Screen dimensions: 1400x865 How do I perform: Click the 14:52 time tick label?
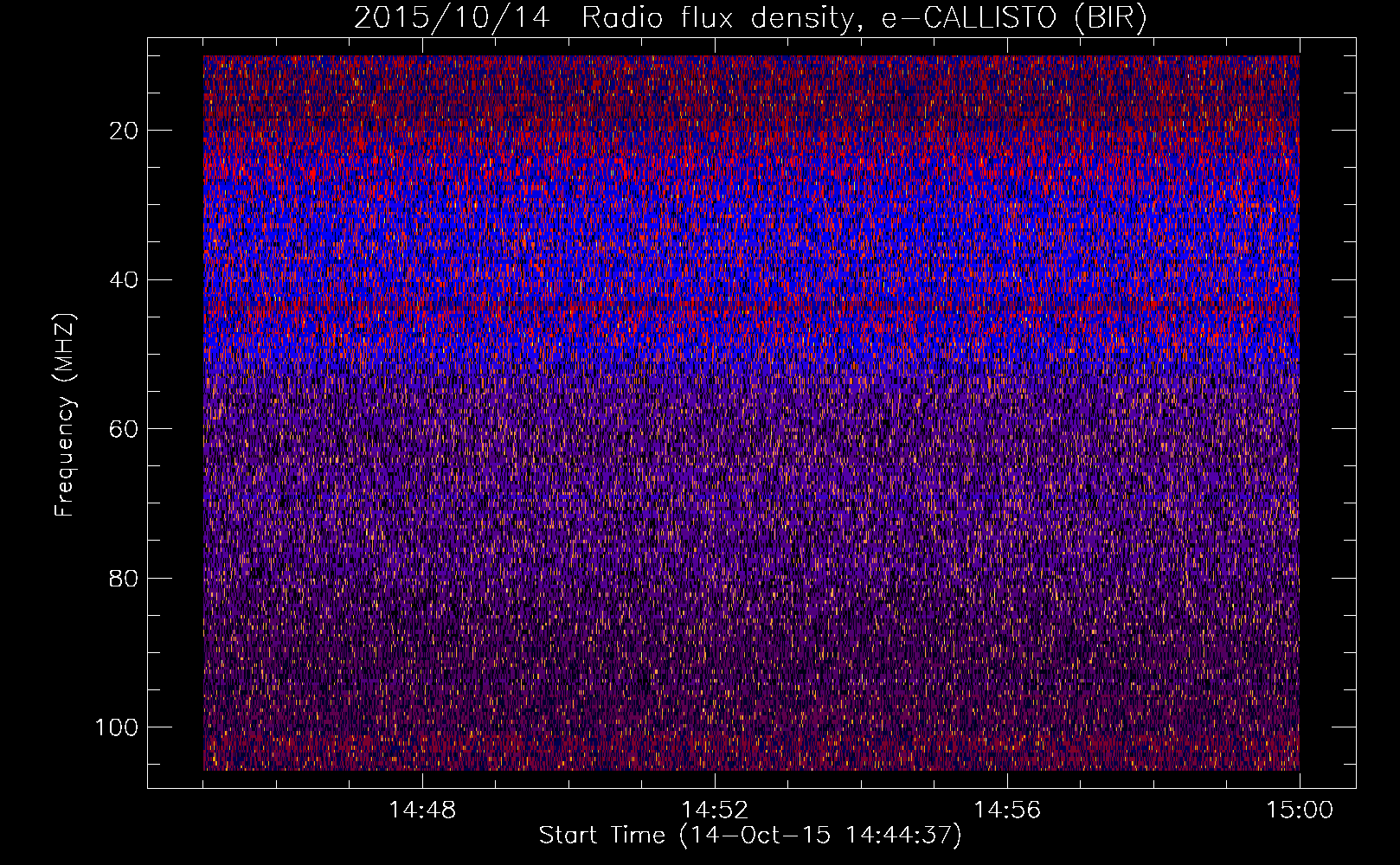click(715, 811)
